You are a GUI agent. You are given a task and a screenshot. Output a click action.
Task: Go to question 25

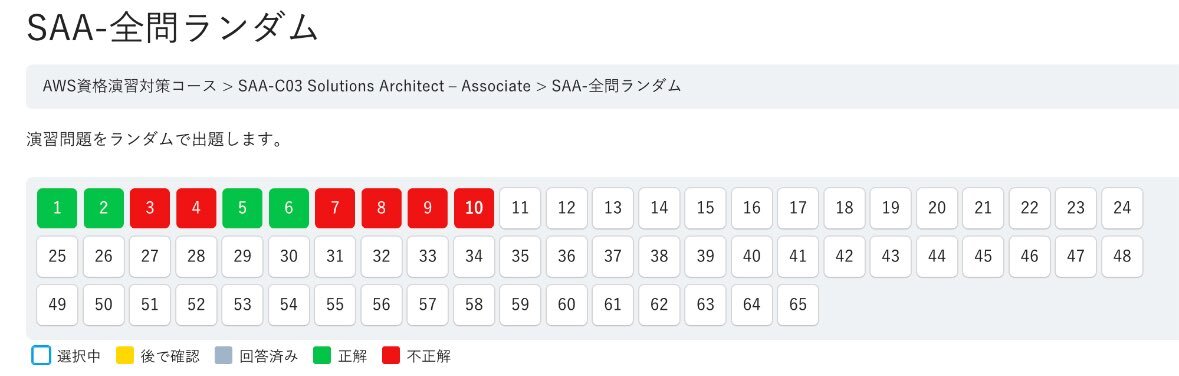click(x=57, y=256)
